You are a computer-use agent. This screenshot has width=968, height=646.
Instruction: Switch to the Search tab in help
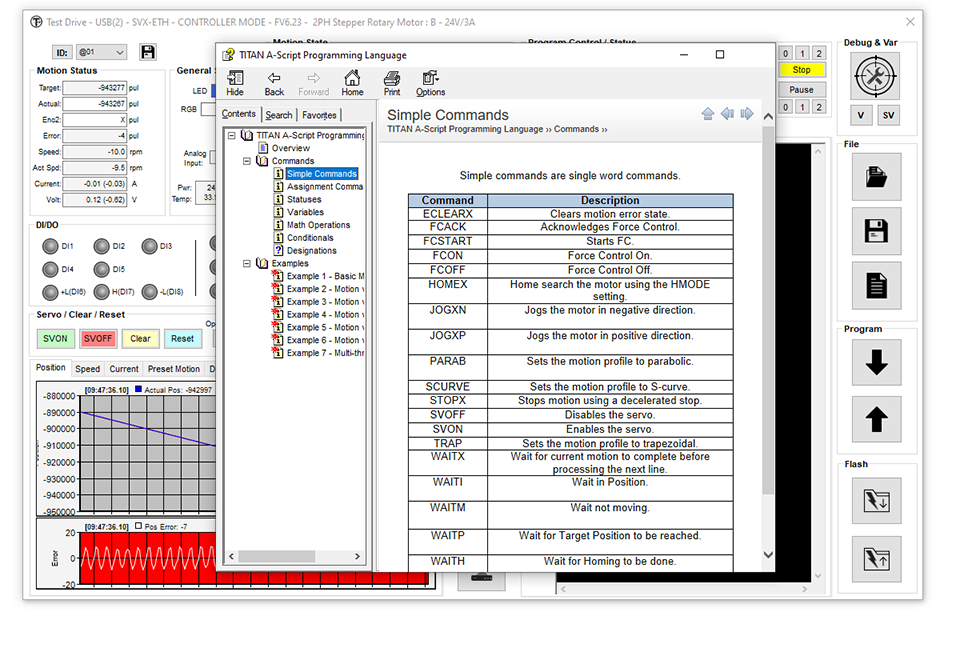point(279,115)
